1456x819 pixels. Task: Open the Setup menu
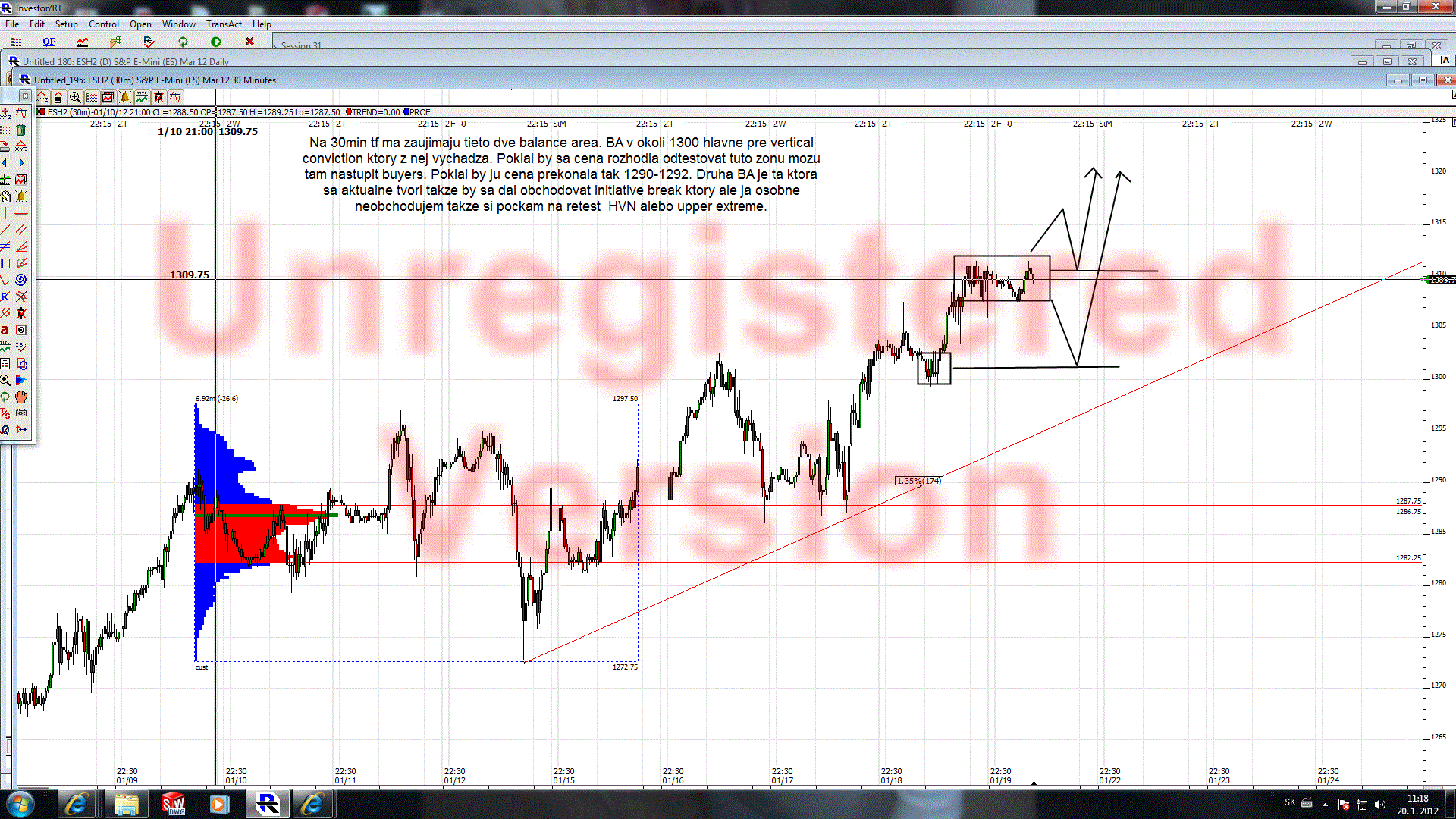pos(66,24)
